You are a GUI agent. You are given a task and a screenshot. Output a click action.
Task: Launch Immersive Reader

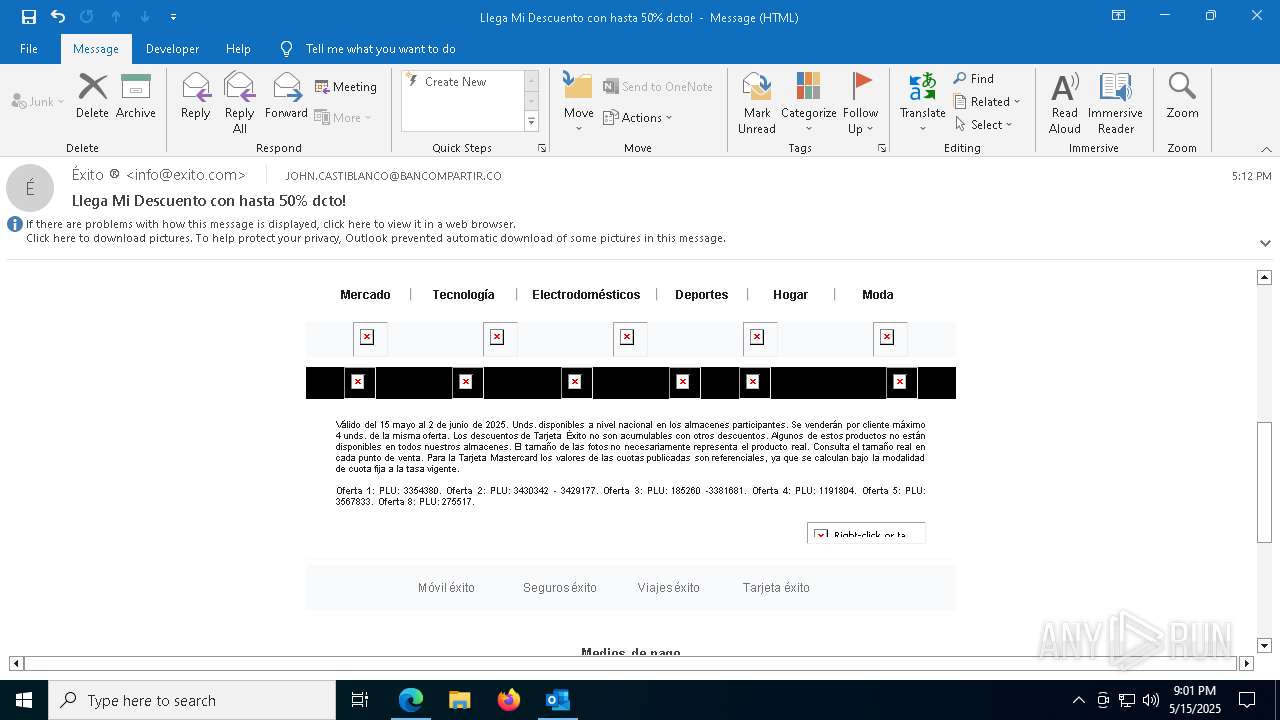pos(1116,103)
